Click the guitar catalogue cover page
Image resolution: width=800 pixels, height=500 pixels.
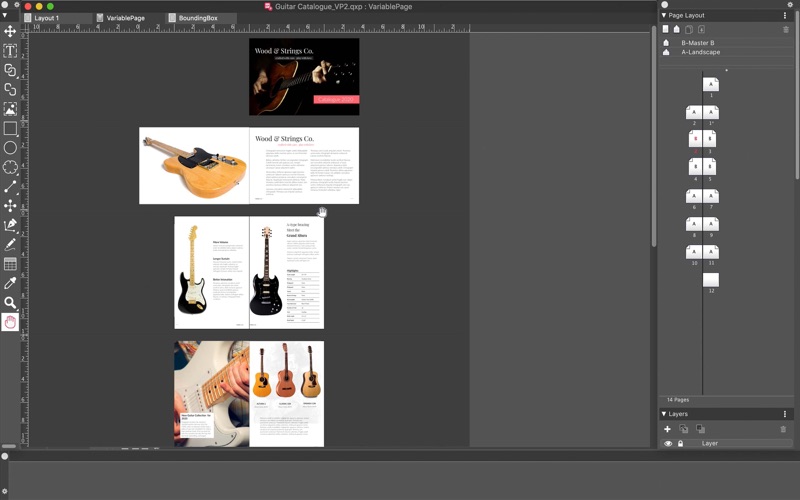tap(304, 76)
